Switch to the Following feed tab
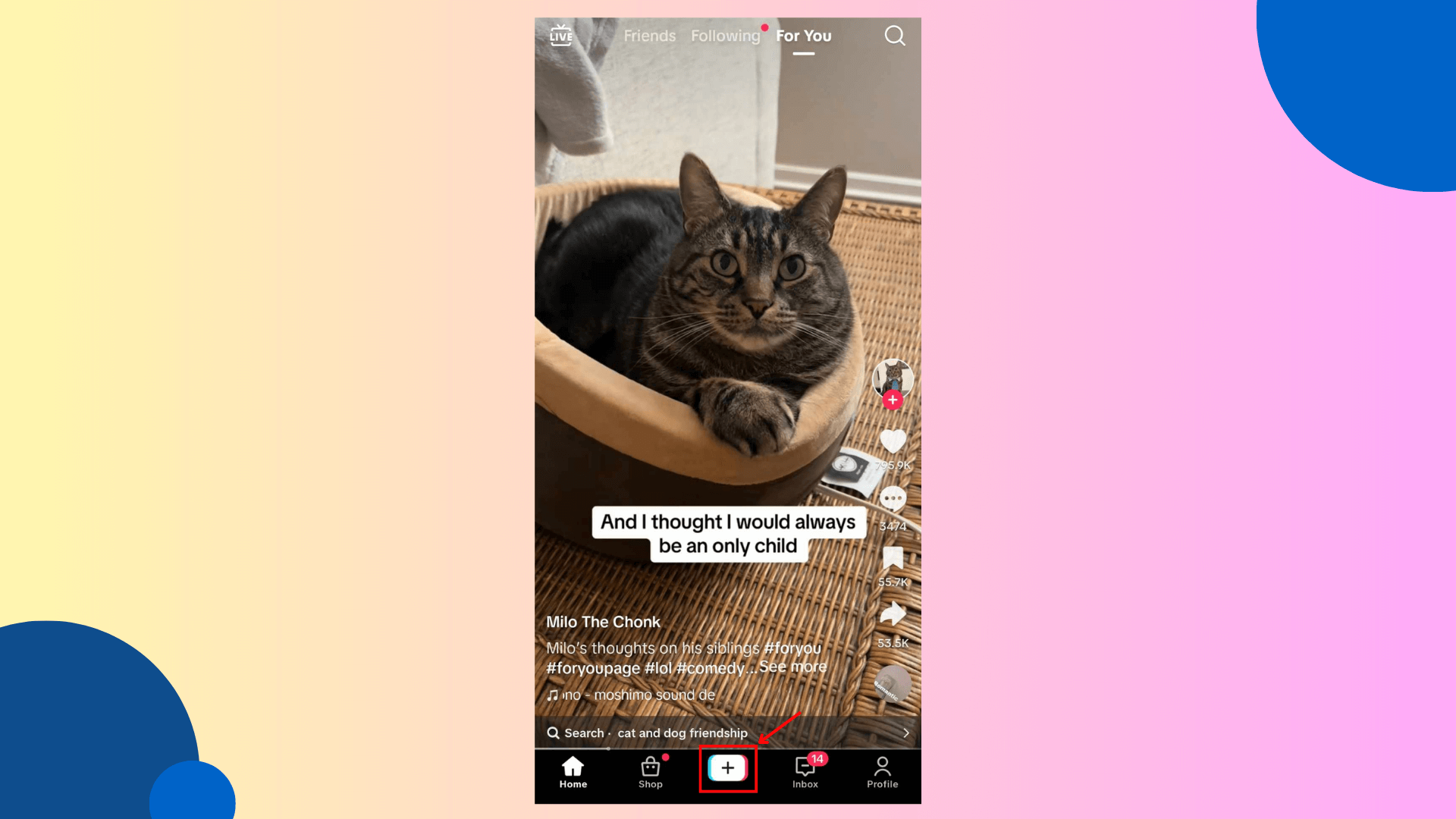 [x=726, y=36]
